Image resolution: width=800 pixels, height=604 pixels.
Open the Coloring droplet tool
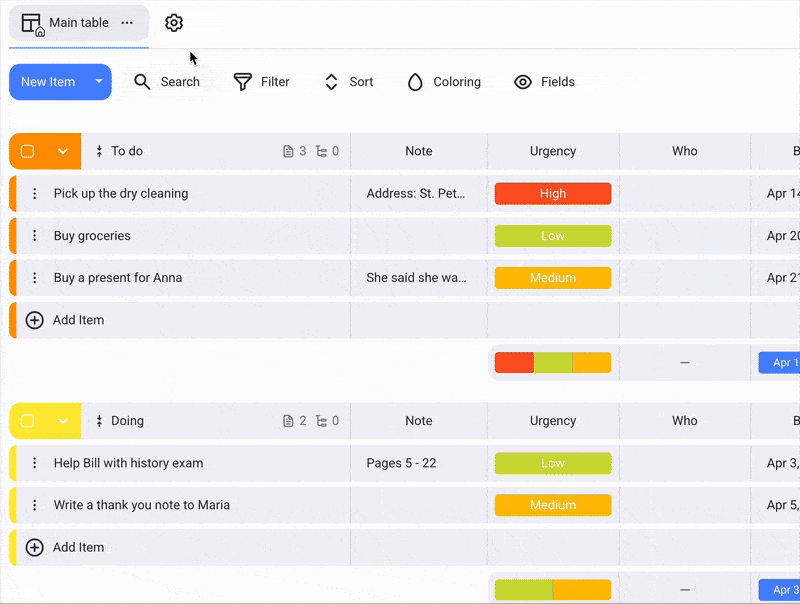[415, 82]
